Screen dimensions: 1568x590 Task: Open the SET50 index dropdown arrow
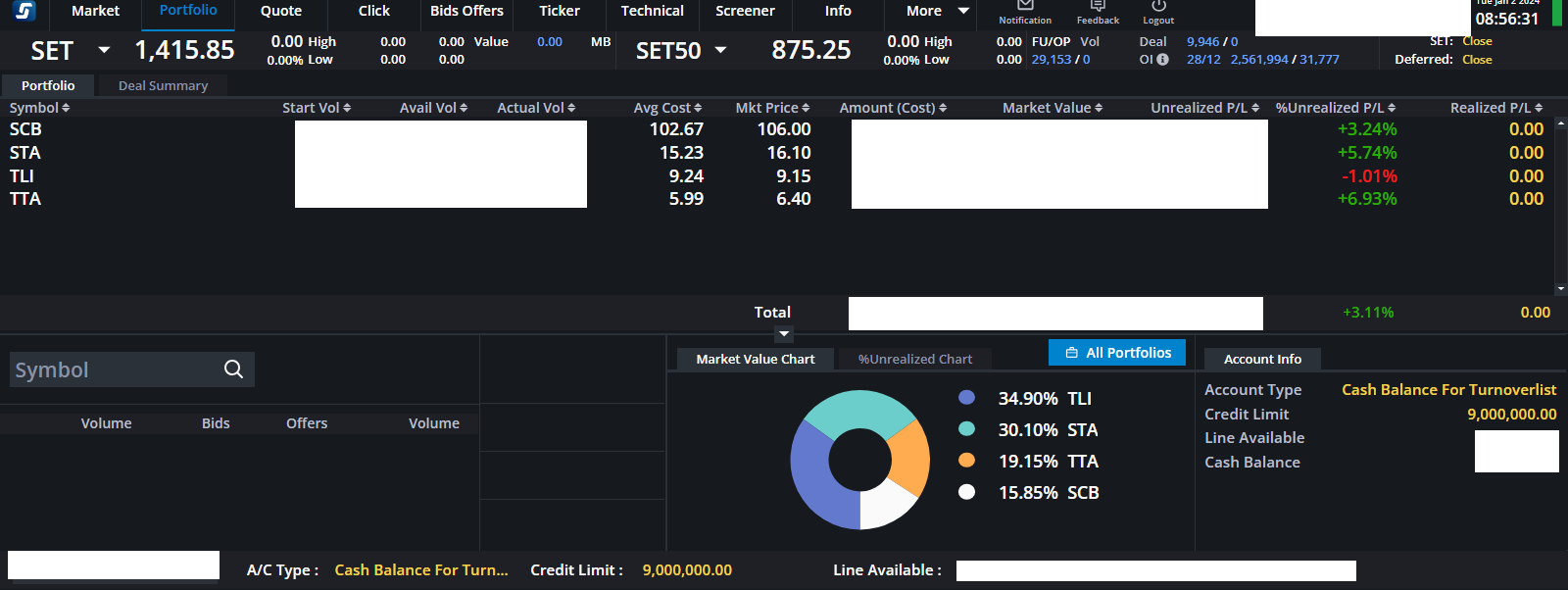click(x=720, y=50)
